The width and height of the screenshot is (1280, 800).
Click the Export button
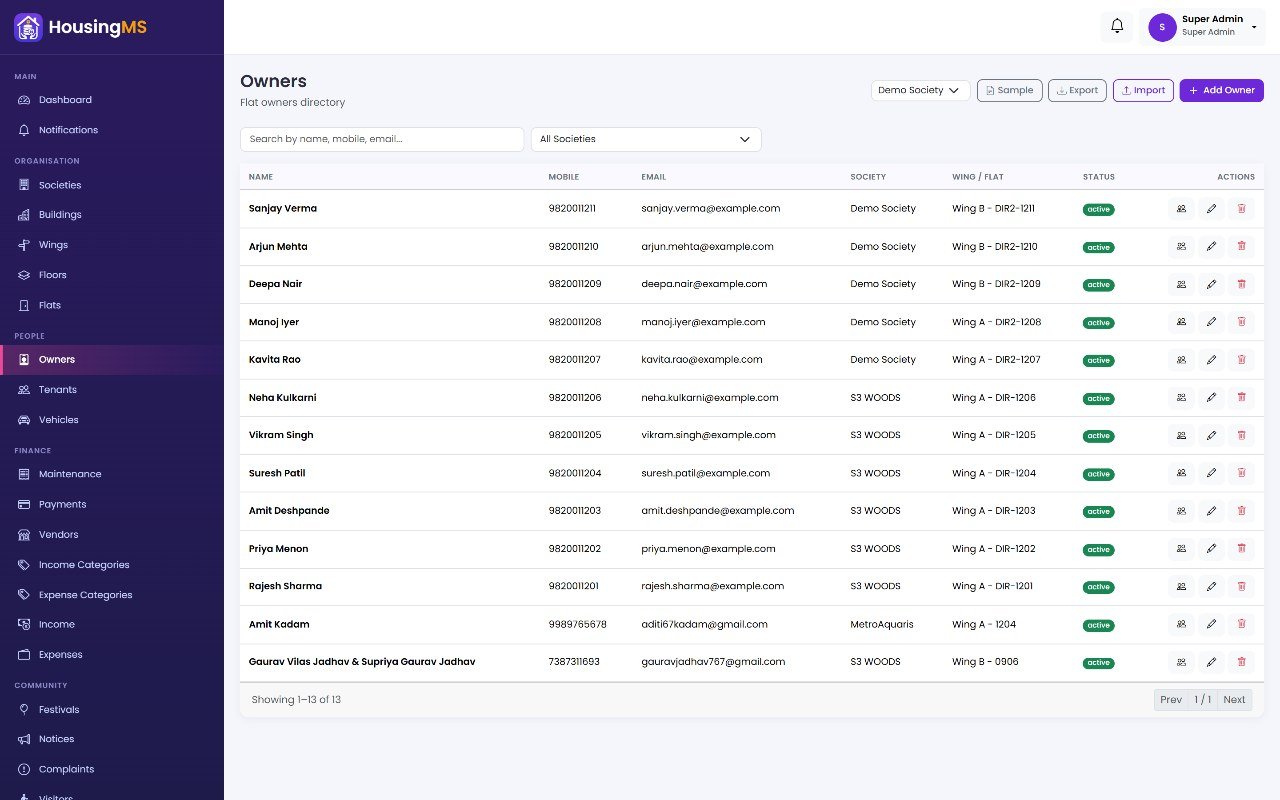1077,90
